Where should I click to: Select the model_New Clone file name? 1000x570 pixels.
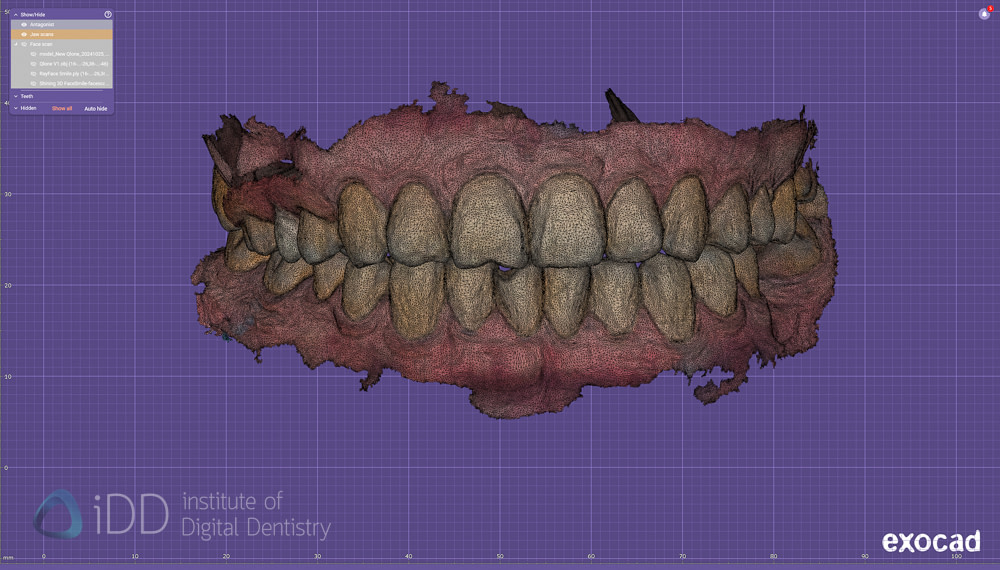coord(73,54)
